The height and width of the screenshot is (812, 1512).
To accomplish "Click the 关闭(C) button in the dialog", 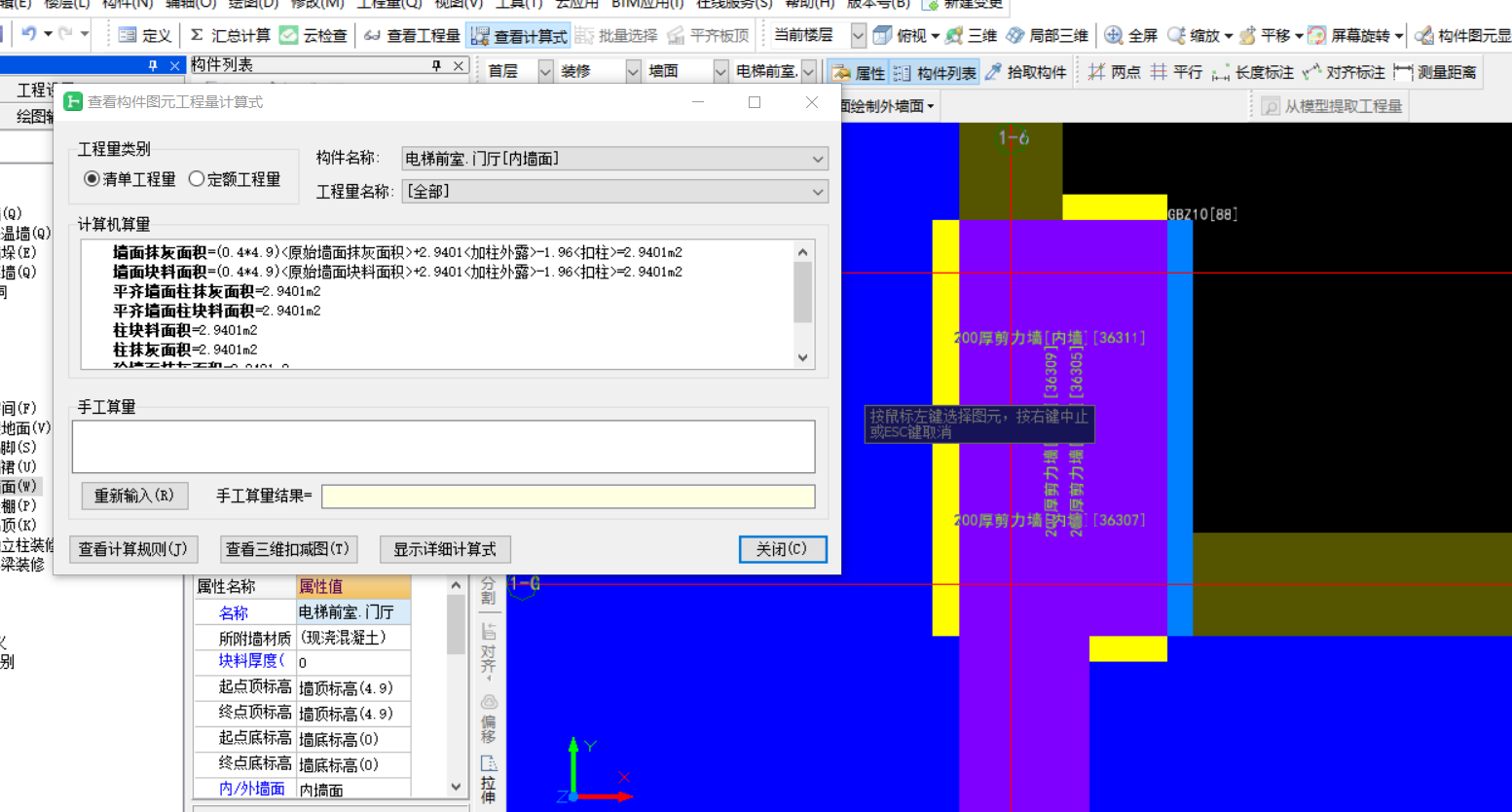I will click(783, 549).
